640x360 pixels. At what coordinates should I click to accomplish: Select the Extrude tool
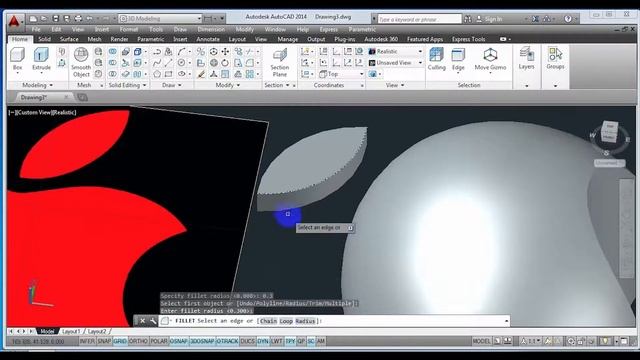click(x=41, y=59)
